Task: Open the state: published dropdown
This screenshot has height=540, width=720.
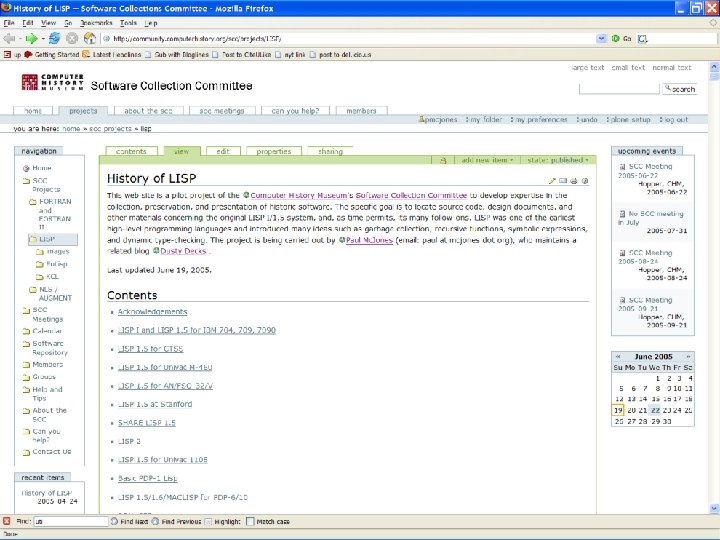Action: click(x=557, y=160)
